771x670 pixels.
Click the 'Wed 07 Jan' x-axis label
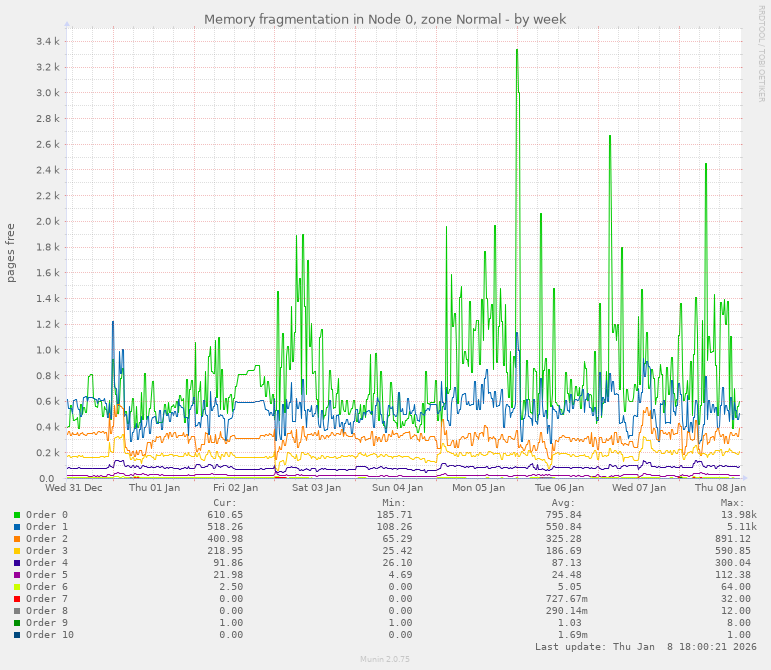click(639, 488)
